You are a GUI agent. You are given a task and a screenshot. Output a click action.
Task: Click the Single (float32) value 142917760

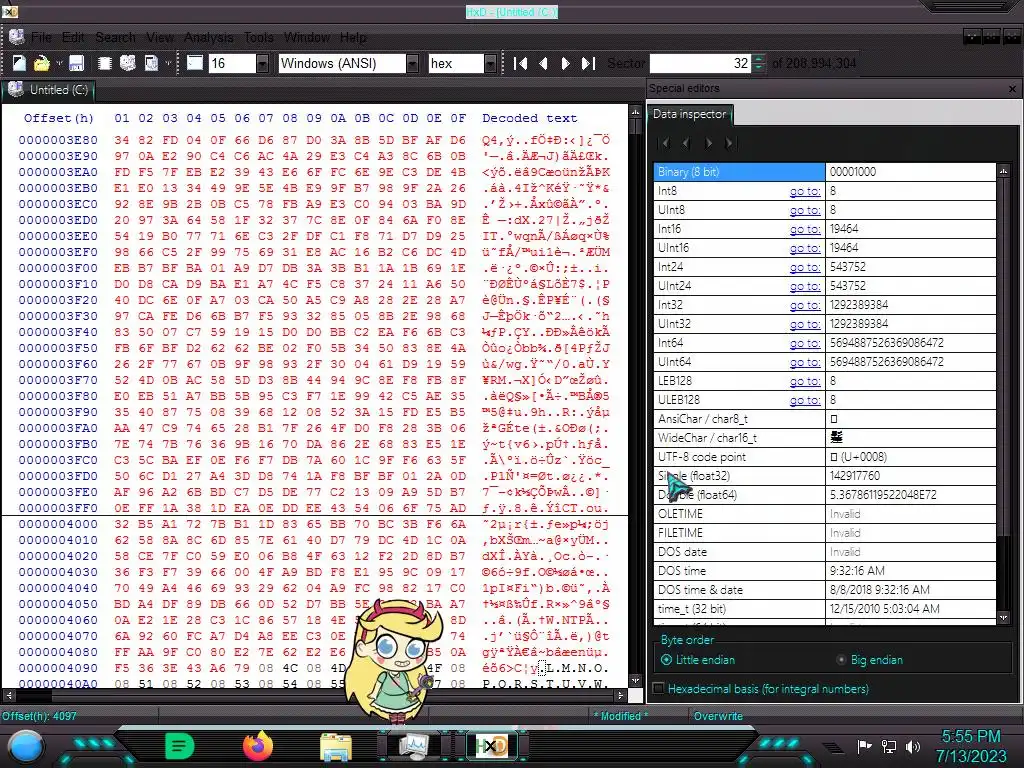[854, 475]
